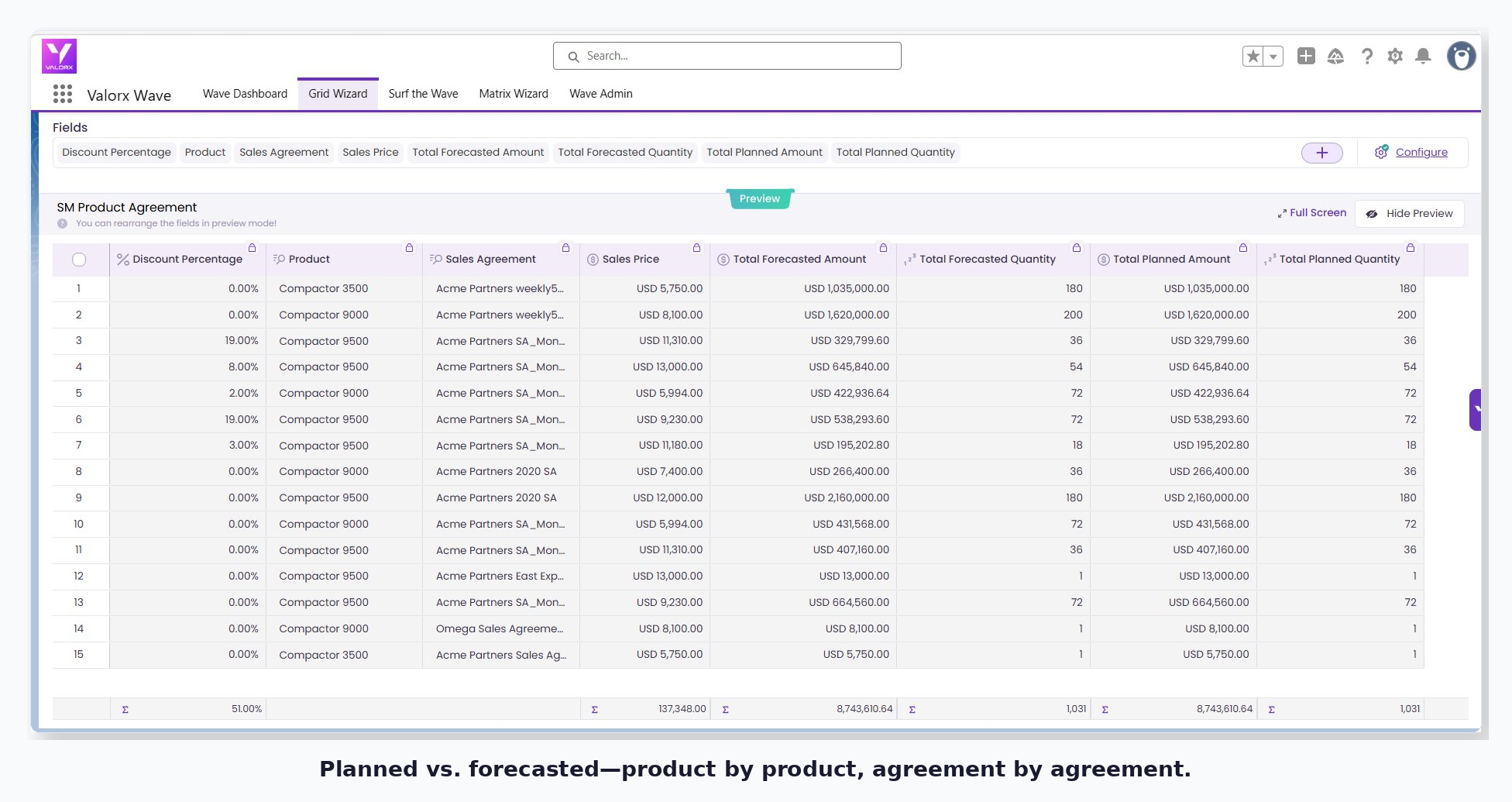
Task: Select the Discount Percentage field chip
Action: pos(116,153)
